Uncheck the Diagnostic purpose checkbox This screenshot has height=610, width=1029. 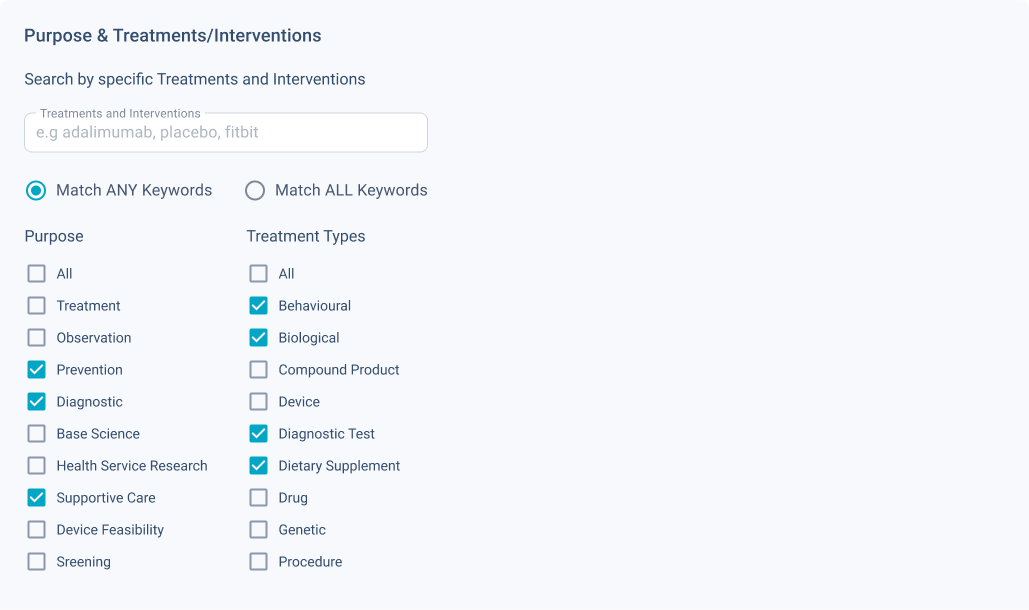coord(37,402)
